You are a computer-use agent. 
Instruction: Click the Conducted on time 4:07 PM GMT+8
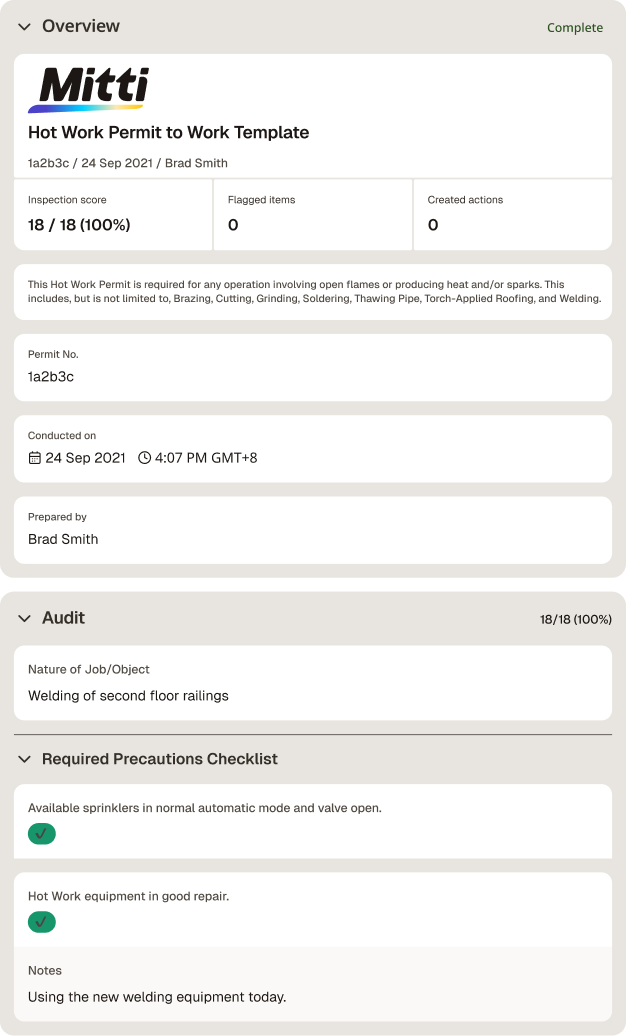[206, 458]
